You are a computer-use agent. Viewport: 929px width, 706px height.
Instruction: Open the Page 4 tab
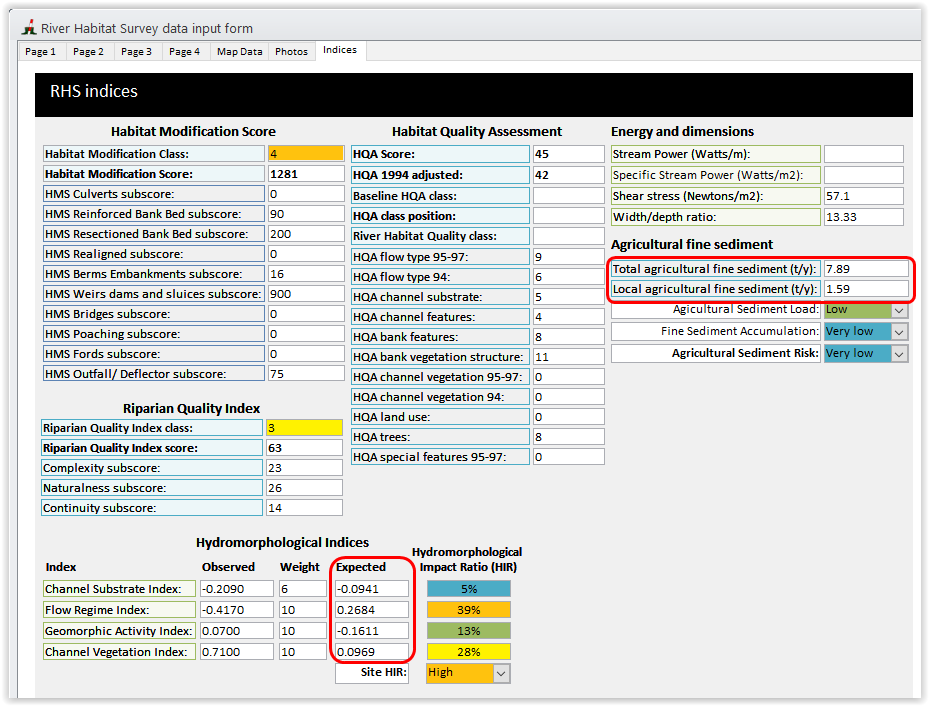[x=184, y=52]
